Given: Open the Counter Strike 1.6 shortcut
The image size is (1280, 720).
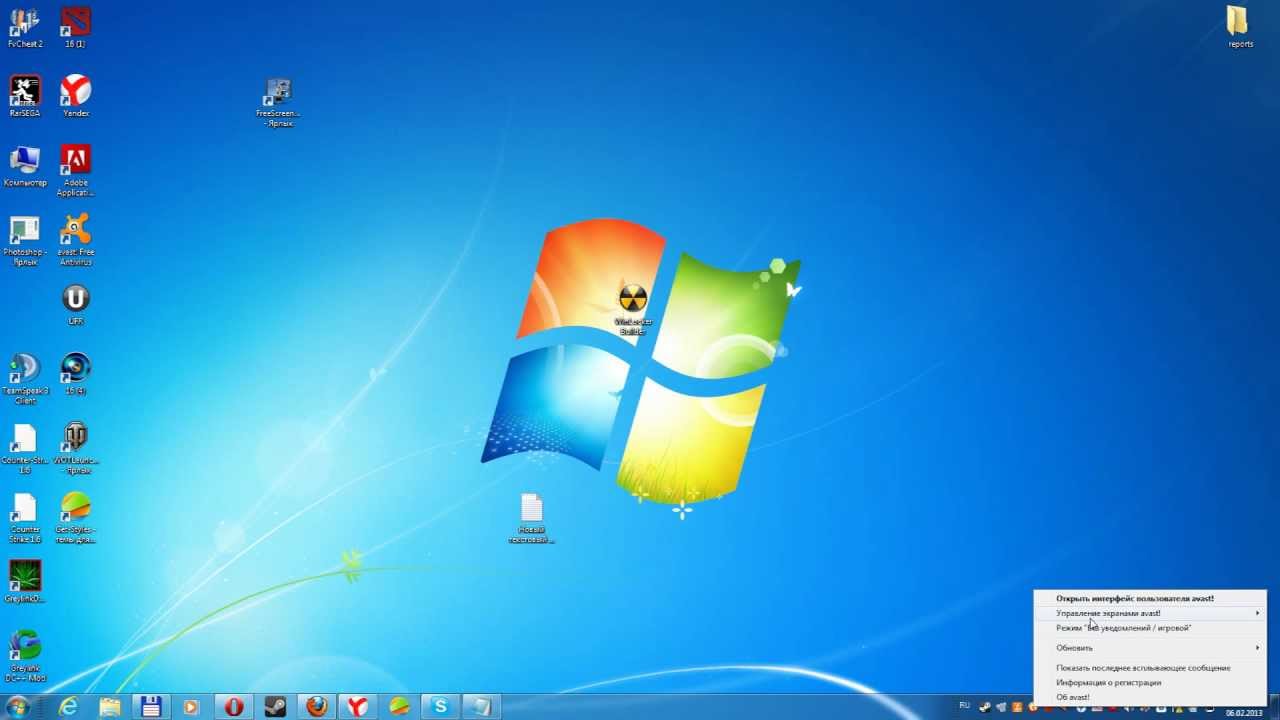Looking at the screenshot, I should point(25,519).
